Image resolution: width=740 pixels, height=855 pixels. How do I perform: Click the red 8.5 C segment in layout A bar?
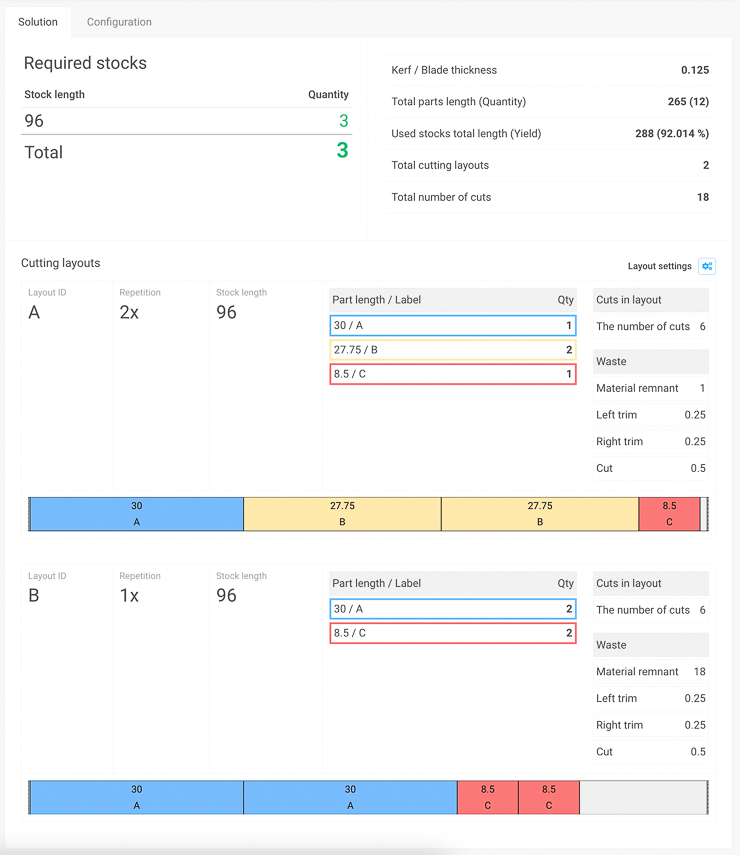tap(669, 514)
